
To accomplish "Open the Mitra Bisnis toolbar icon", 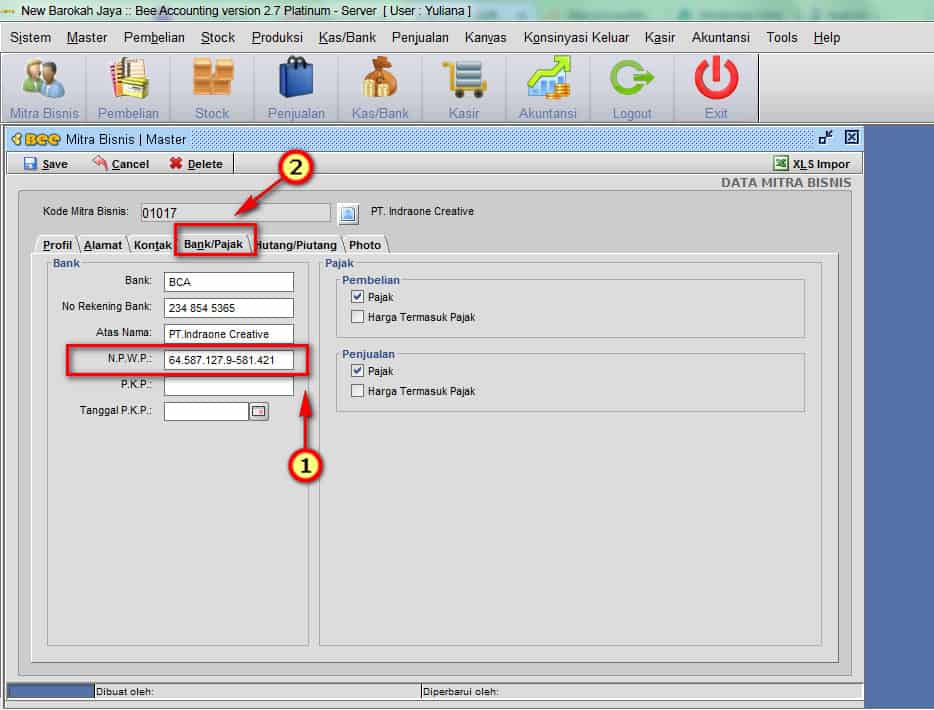I will pos(44,88).
